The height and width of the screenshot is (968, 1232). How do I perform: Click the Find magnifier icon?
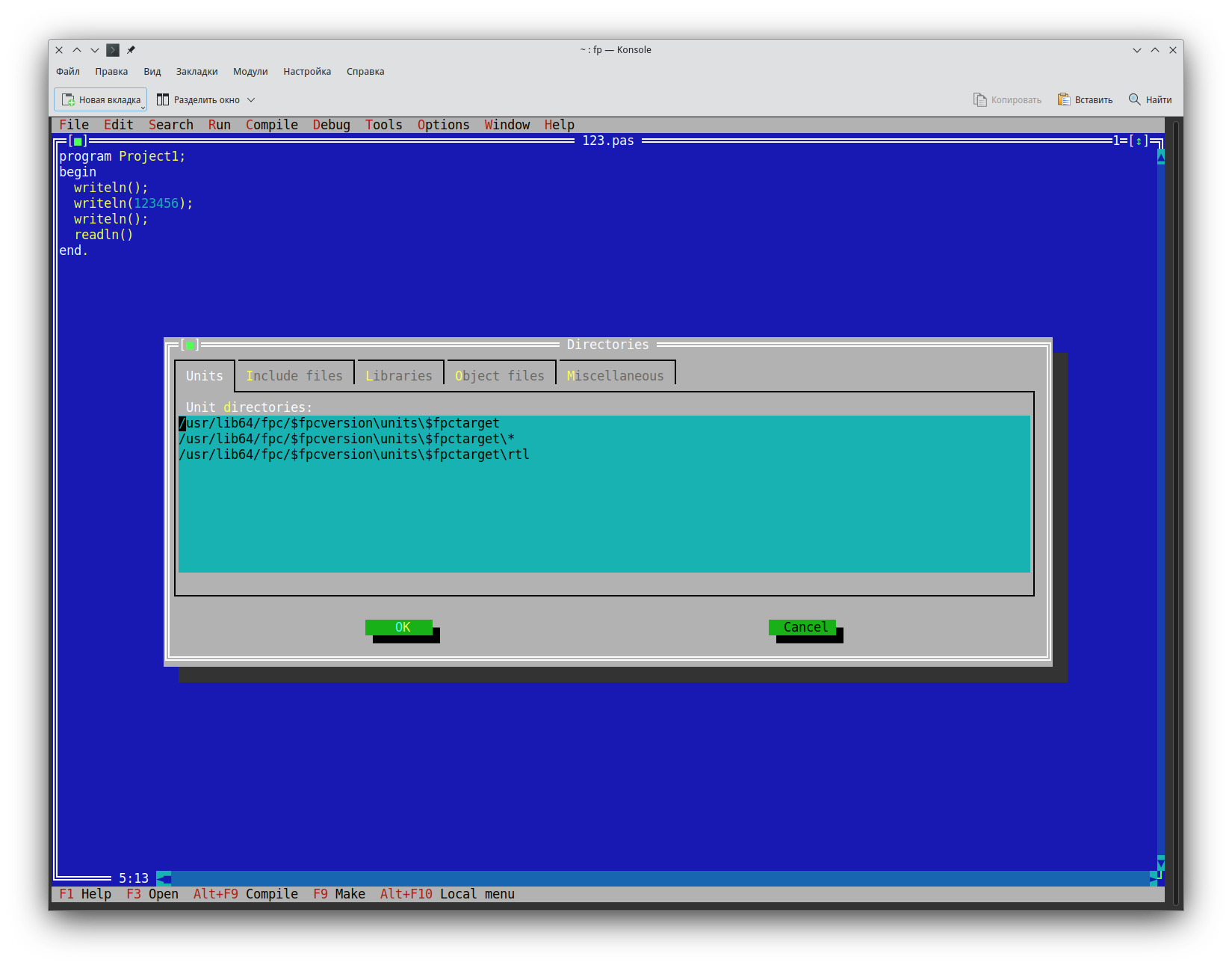pos(1134,99)
